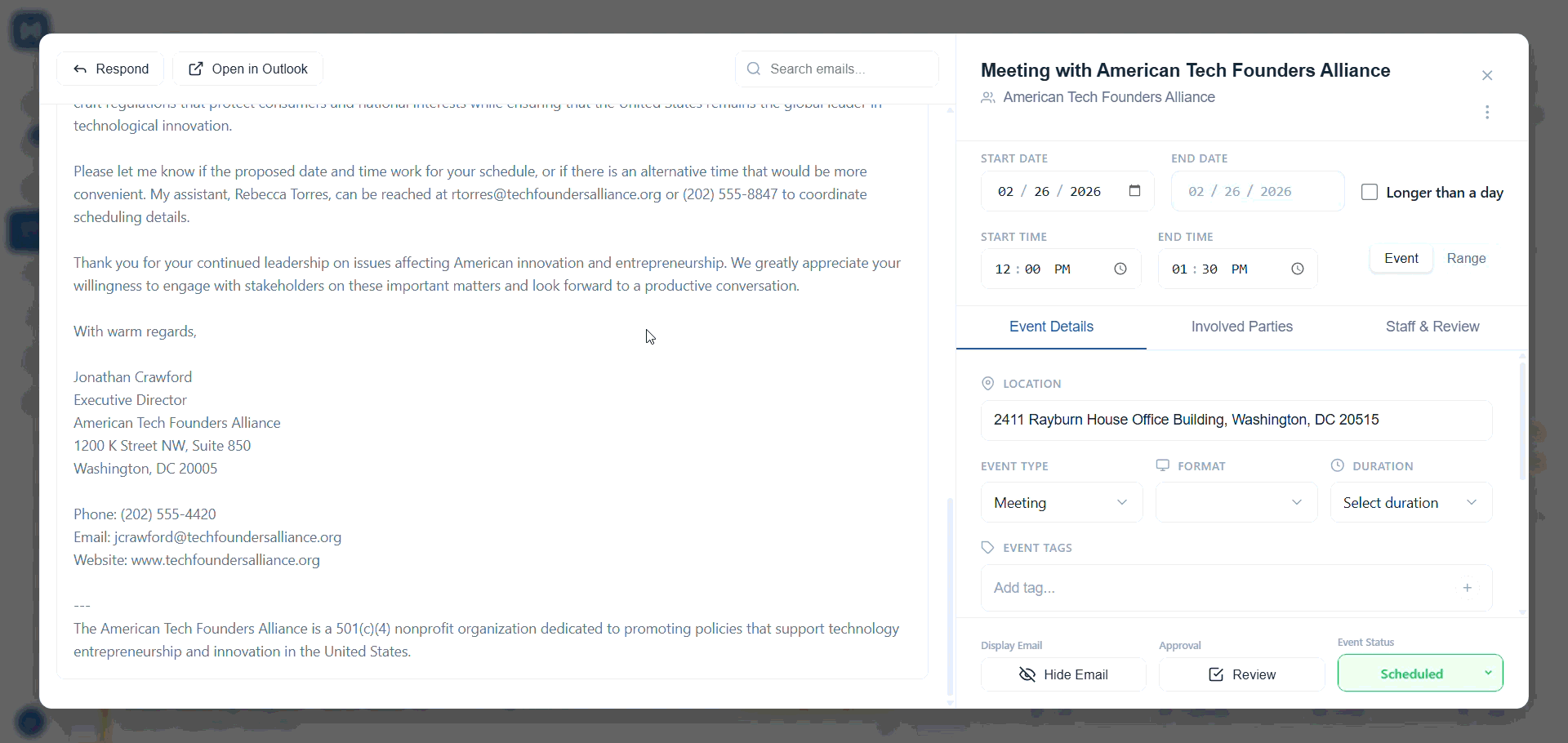Viewport: 1568px width, 743px height.
Task: Open the three-dot more options menu
Action: tap(1487, 113)
